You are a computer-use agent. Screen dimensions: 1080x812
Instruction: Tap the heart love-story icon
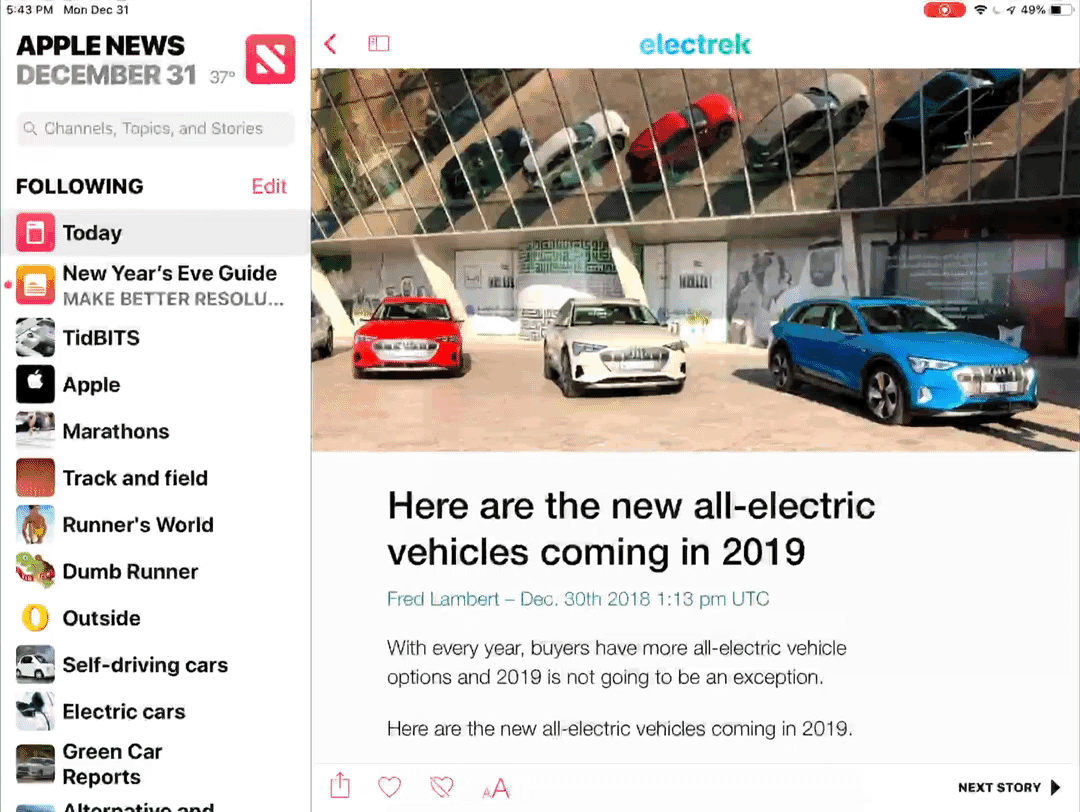[390, 787]
